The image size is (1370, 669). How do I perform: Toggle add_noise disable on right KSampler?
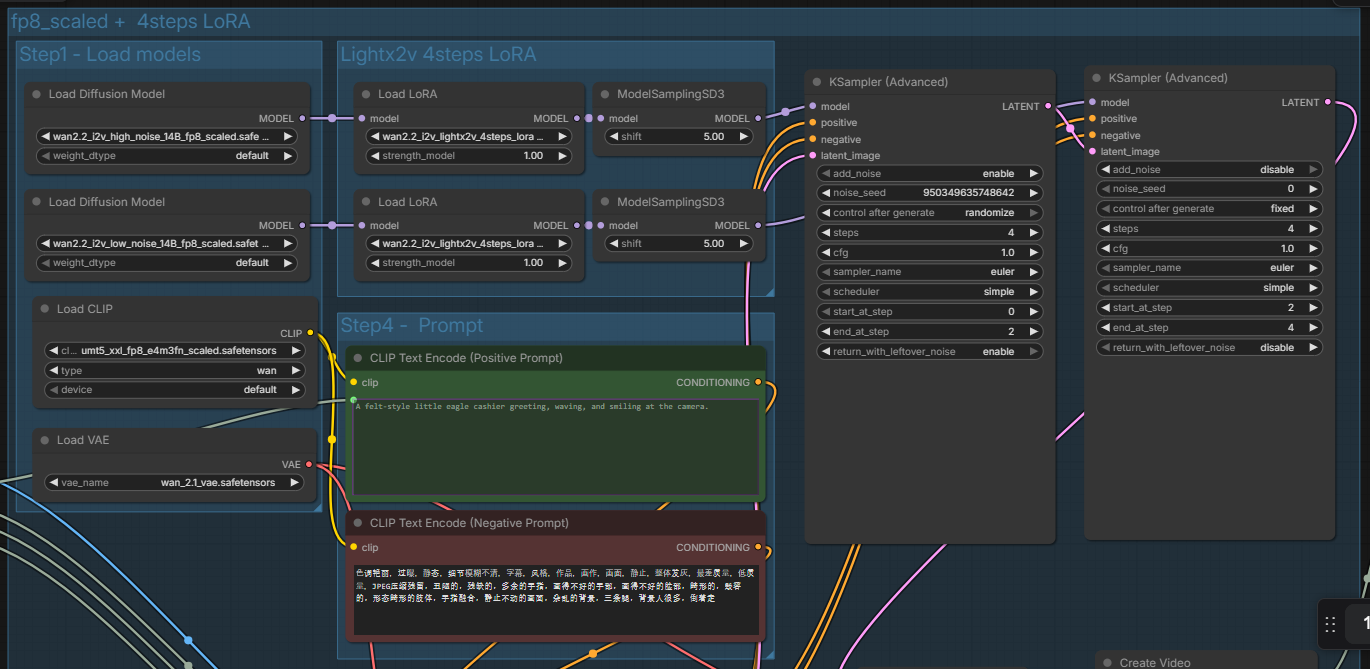(x=1210, y=170)
